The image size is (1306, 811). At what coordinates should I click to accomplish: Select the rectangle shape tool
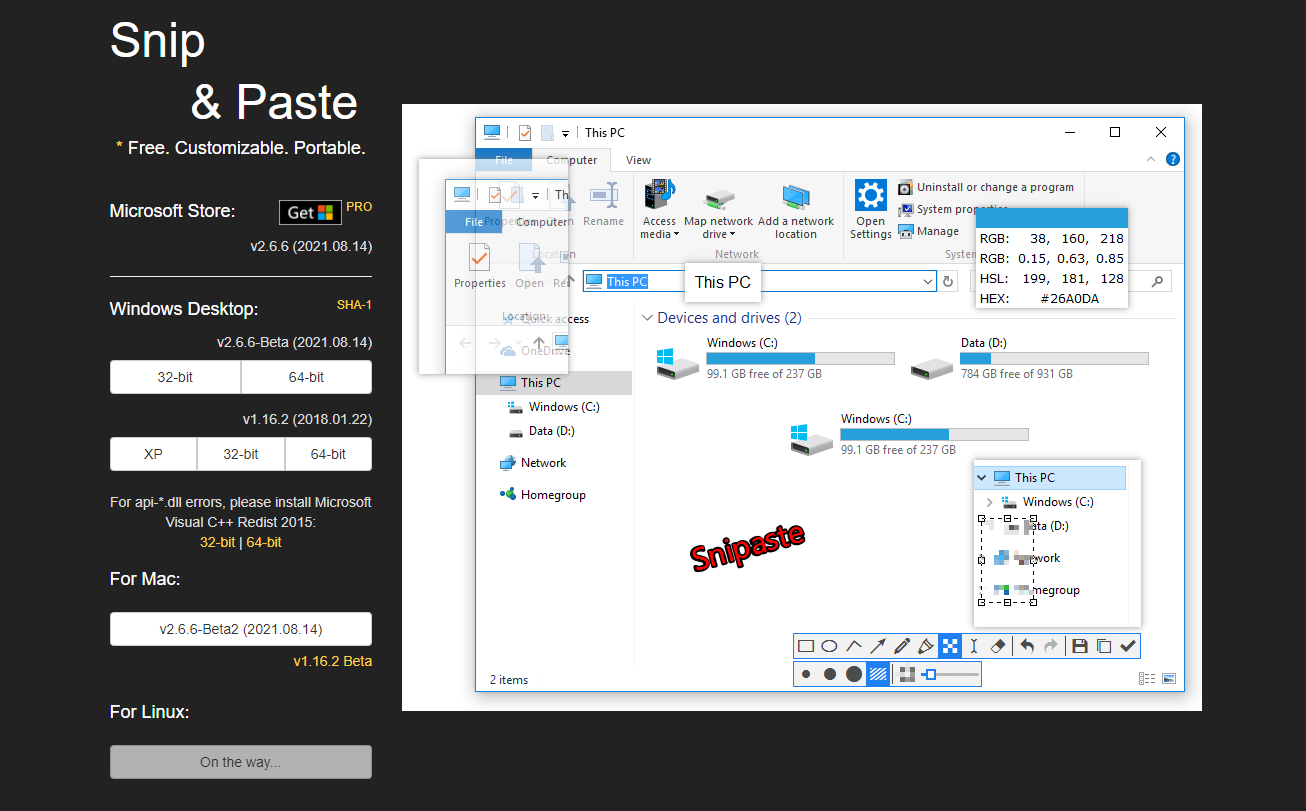pyautogui.click(x=805, y=646)
